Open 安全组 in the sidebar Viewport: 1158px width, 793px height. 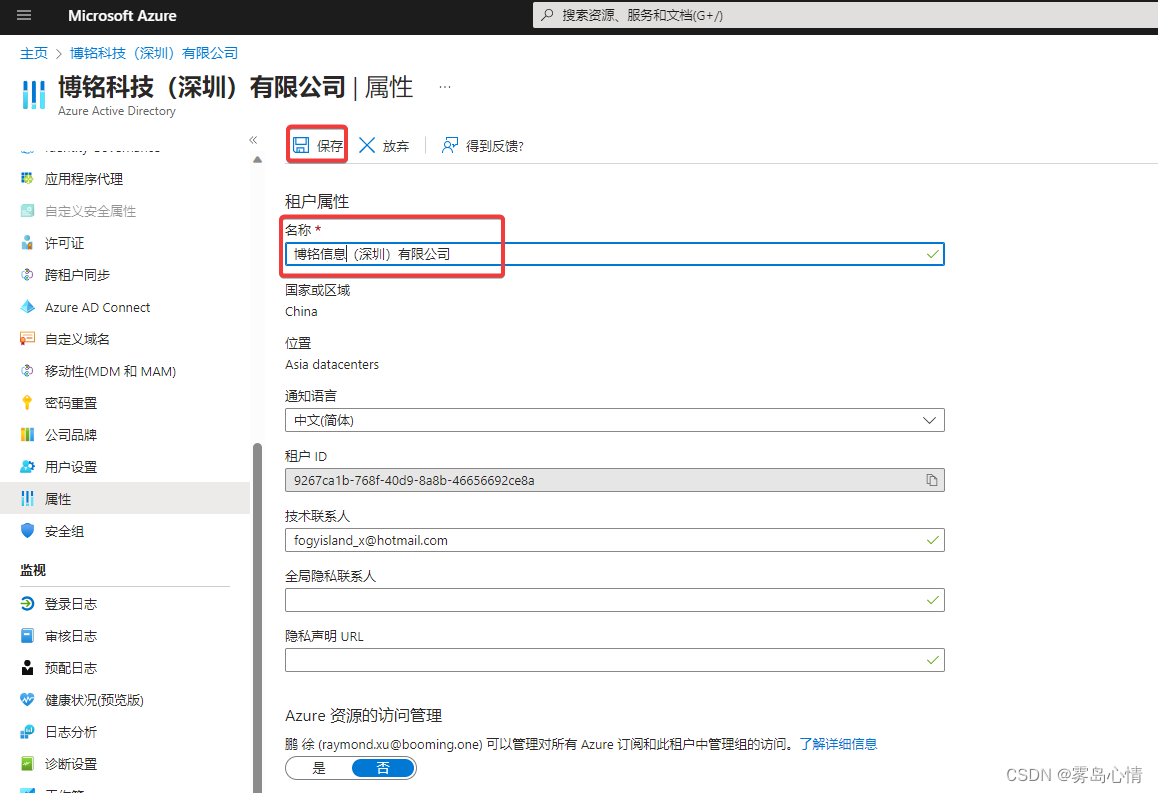tap(64, 531)
